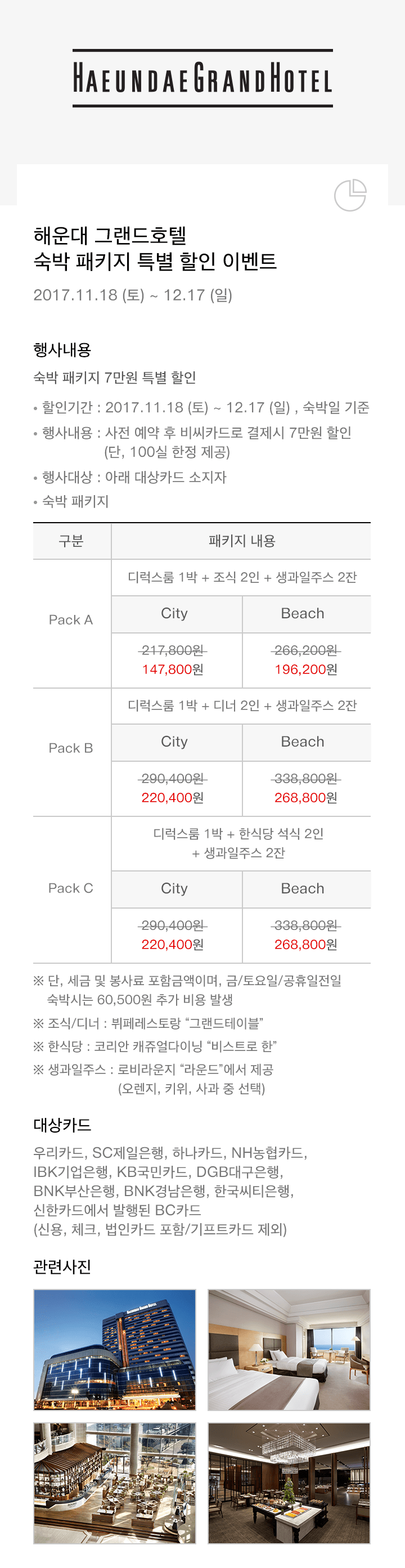This screenshot has height=1568, width=405.
Task: Click the pie chart icon near the title
Action: pyautogui.click(x=350, y=195)
